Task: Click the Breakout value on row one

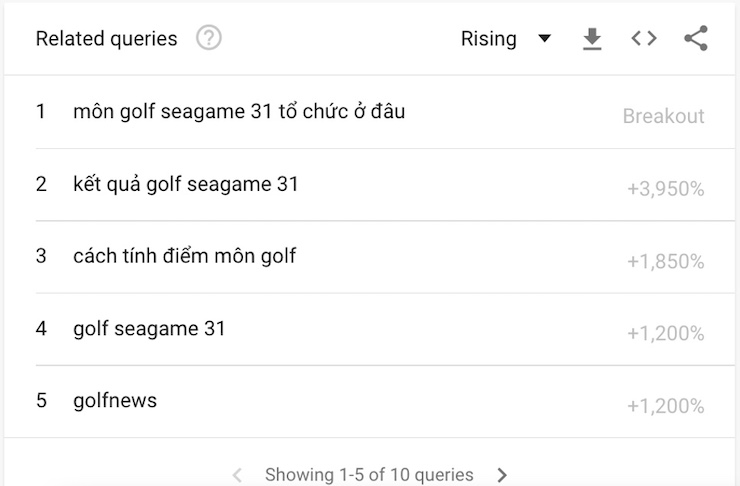Action: point(664,116)
